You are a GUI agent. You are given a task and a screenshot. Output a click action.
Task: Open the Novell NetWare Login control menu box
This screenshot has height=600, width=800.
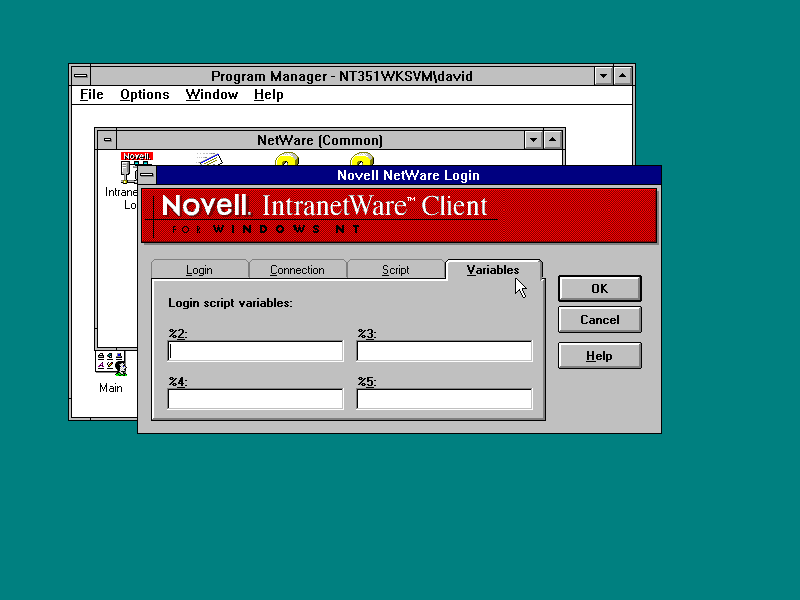tap(147, 175)
